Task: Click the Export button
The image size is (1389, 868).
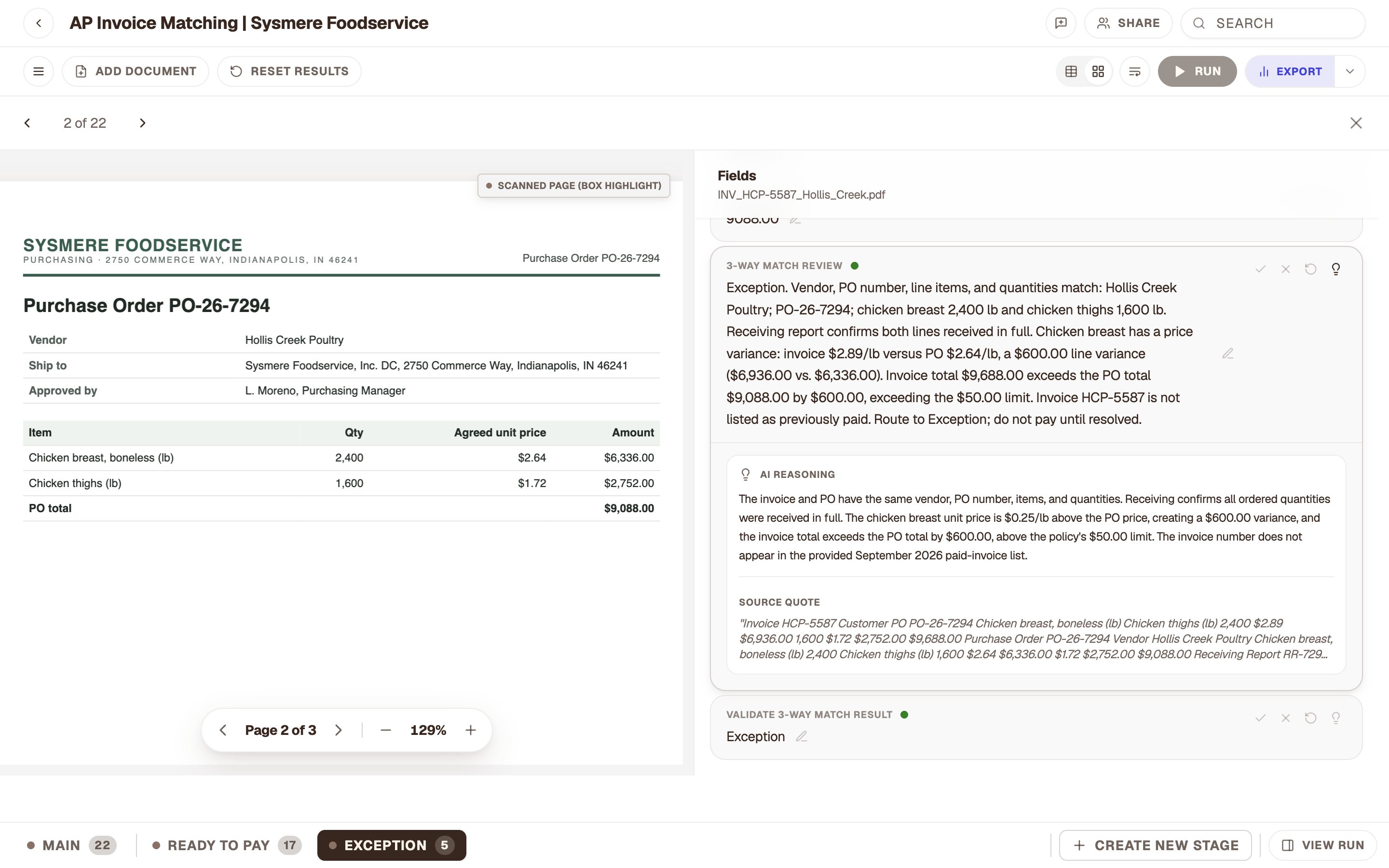Action: (1290, 71)
